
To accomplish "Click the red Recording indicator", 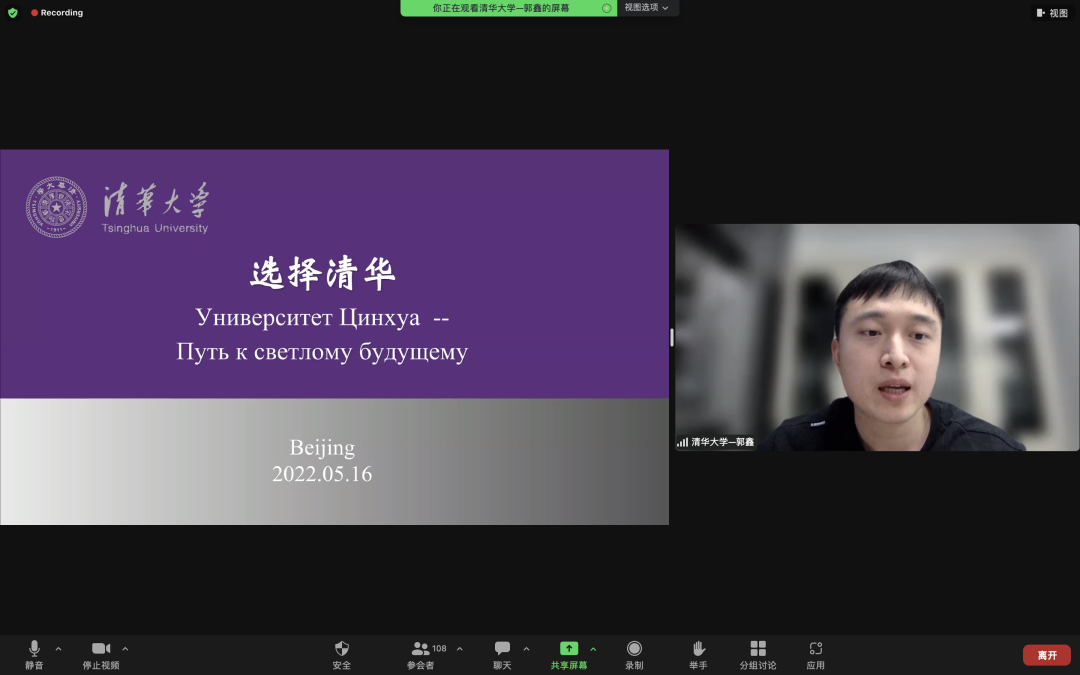I will (56, 12).
